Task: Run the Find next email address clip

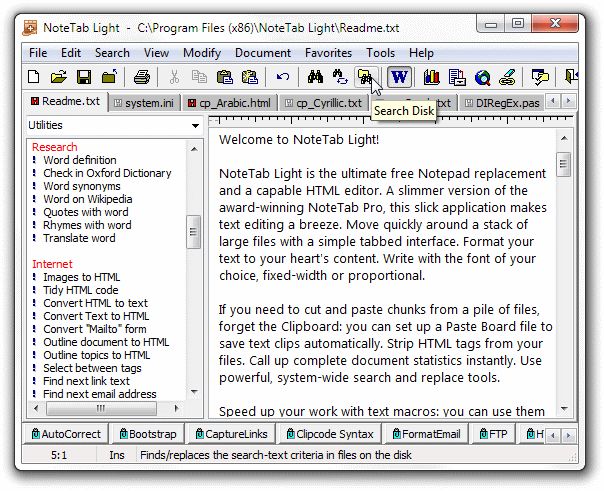Action: pos(99,394)
